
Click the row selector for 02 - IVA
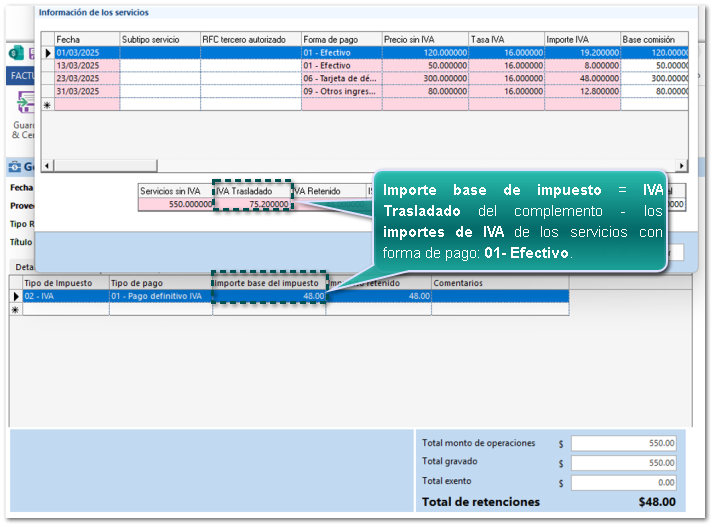(15, 296)
